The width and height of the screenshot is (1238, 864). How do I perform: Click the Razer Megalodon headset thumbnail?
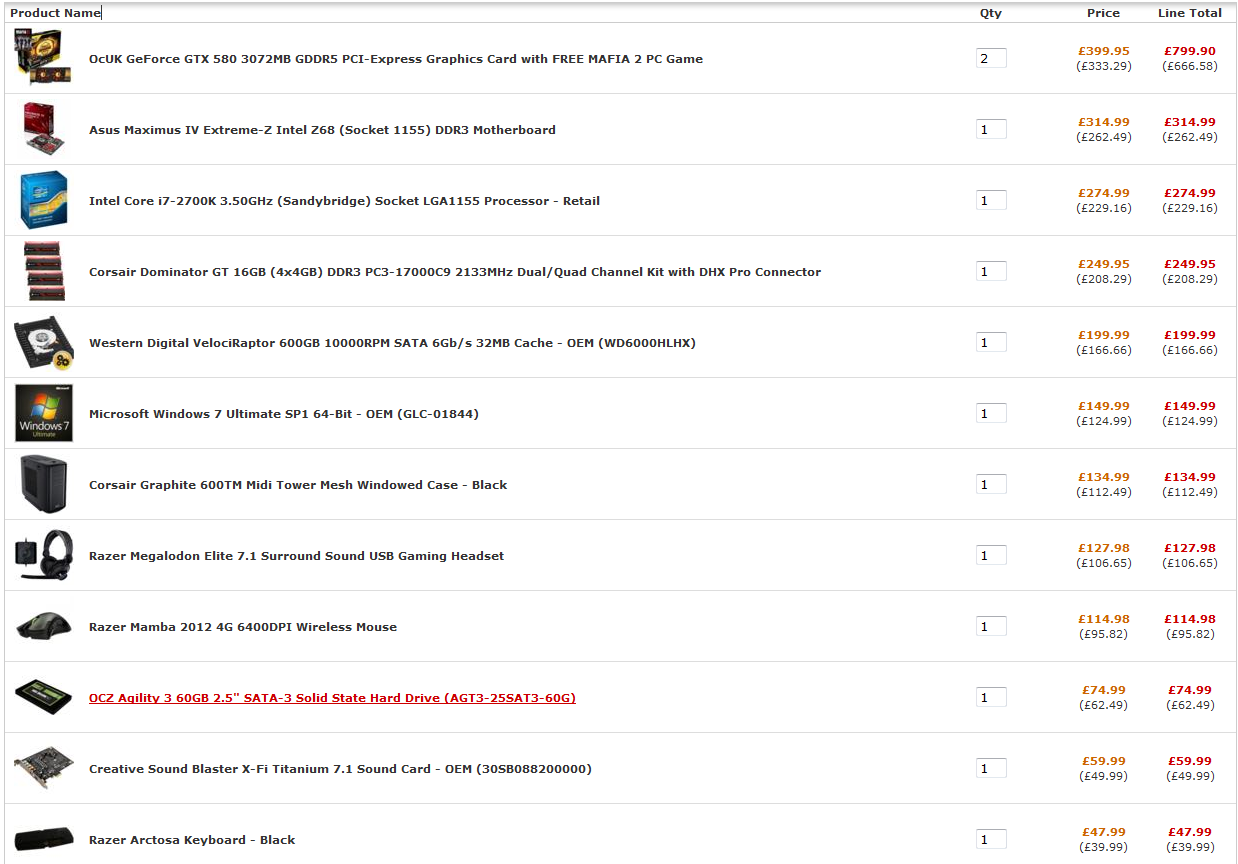click(44, 555)
